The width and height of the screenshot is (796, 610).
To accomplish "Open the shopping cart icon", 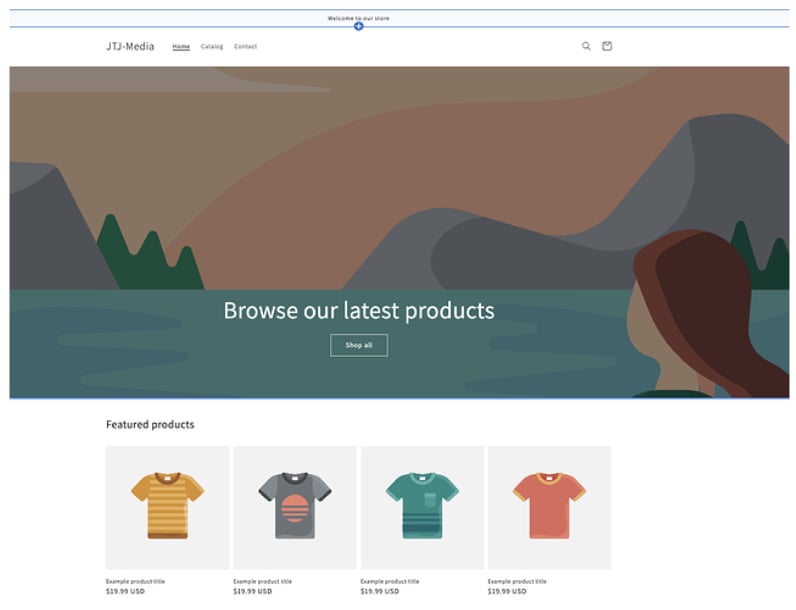I will (x=606, y=46).
